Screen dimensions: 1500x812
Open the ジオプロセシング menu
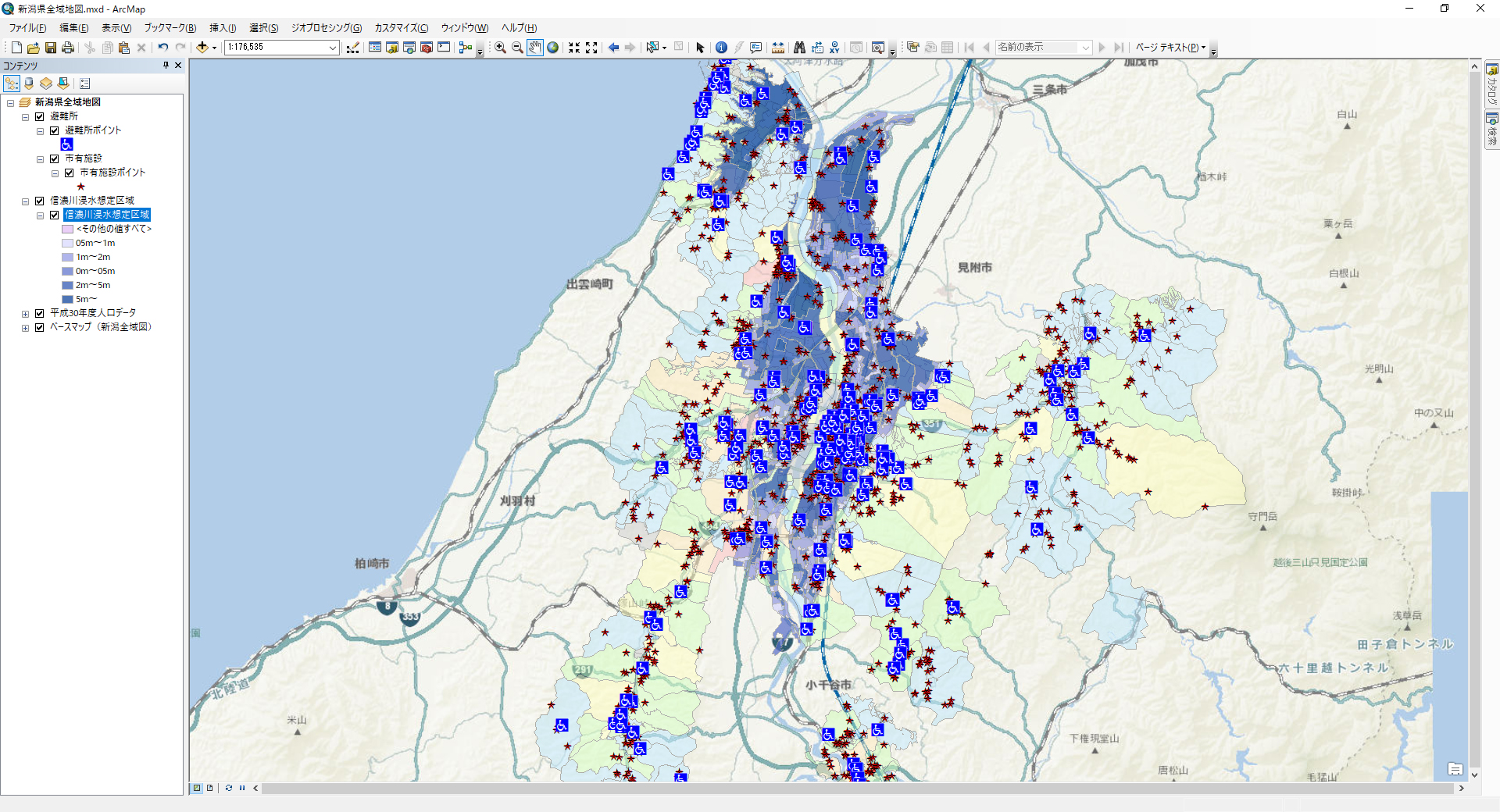(x=326, y=28)
